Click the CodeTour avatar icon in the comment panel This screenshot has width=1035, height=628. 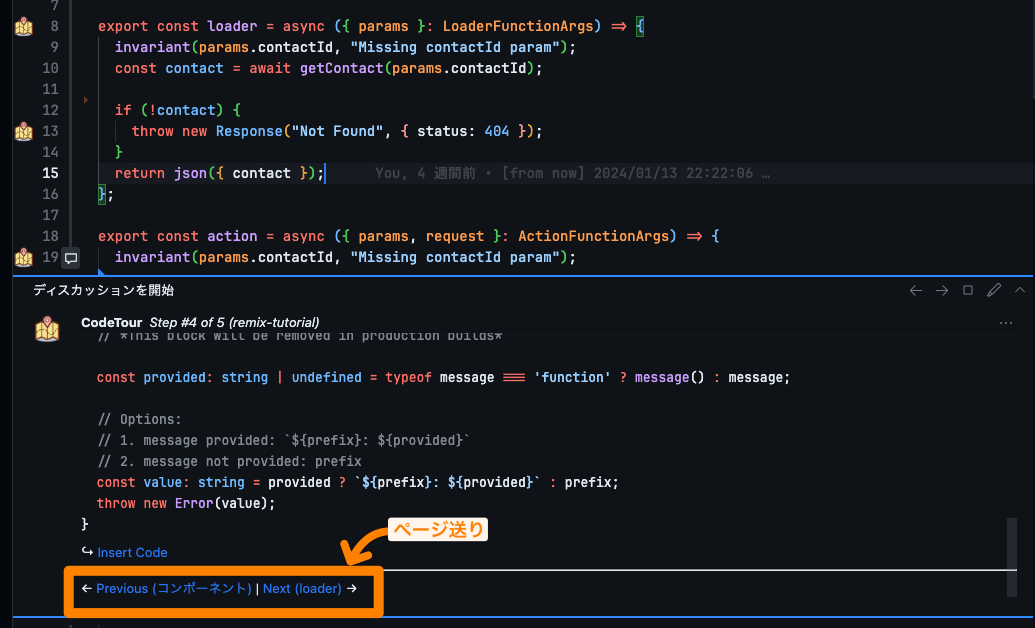tap(47, 328)
